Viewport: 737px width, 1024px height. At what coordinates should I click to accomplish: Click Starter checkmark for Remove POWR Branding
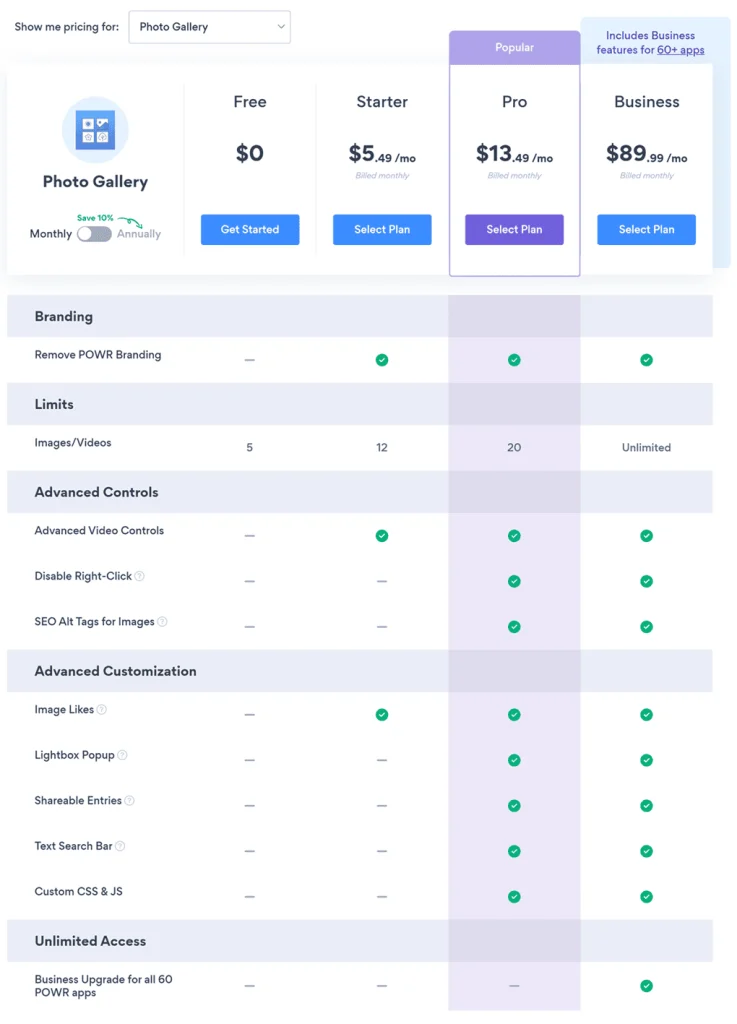tap(382, 360)
